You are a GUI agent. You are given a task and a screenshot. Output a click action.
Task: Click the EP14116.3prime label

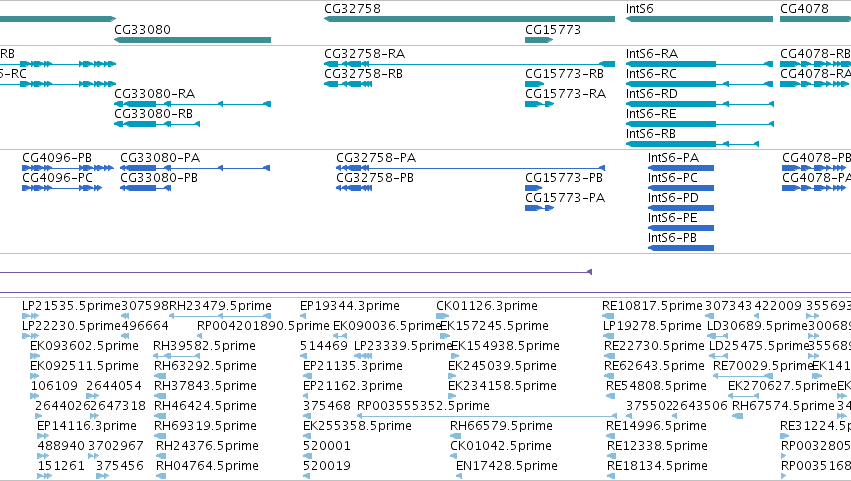tap(87, 427)
